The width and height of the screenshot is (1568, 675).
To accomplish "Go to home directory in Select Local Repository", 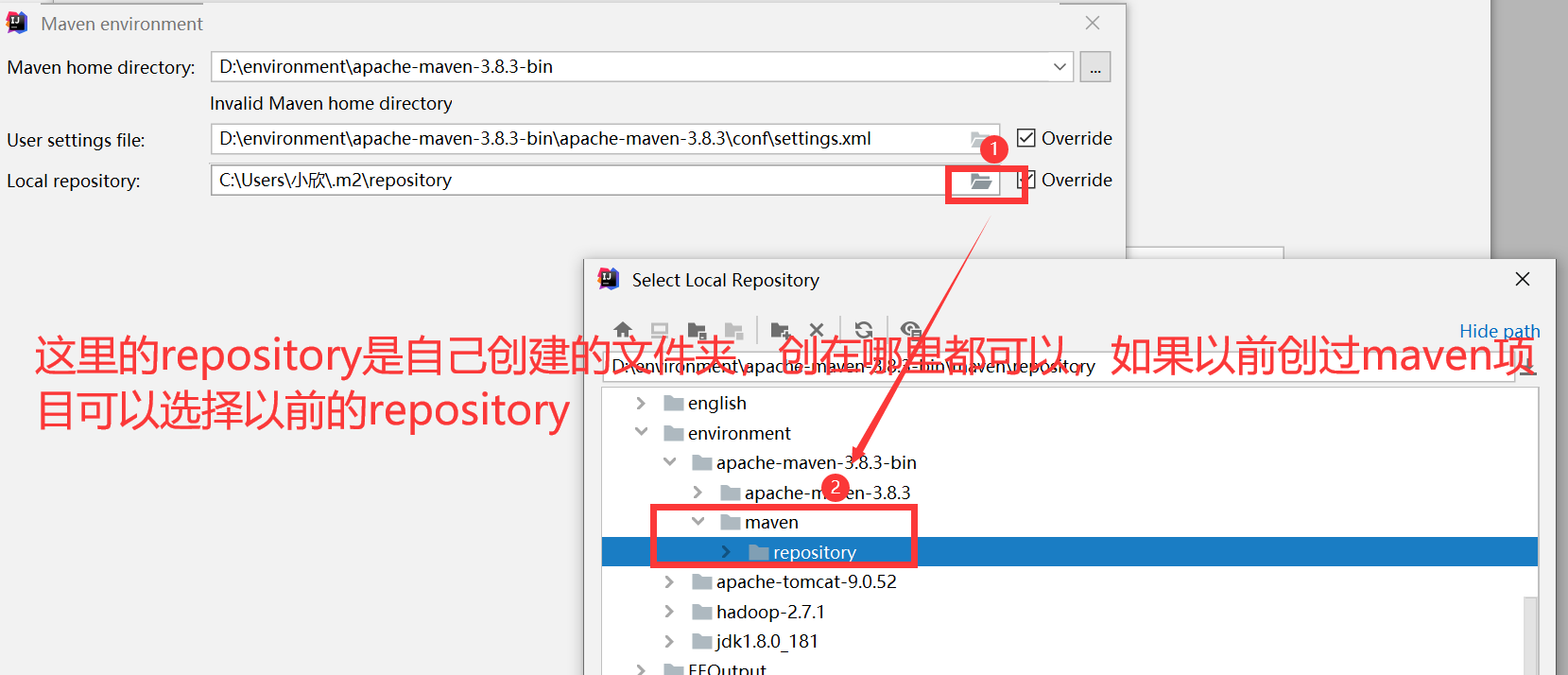I will click(x=623, y=330).
